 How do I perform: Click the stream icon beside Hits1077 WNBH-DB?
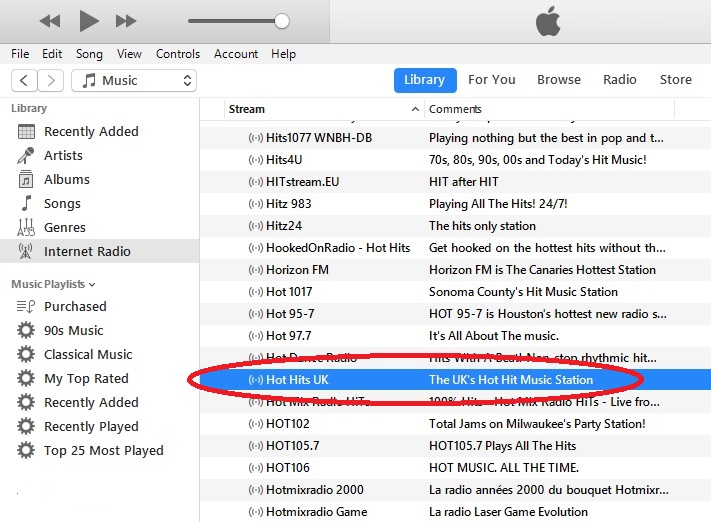[x=256, y=138]
